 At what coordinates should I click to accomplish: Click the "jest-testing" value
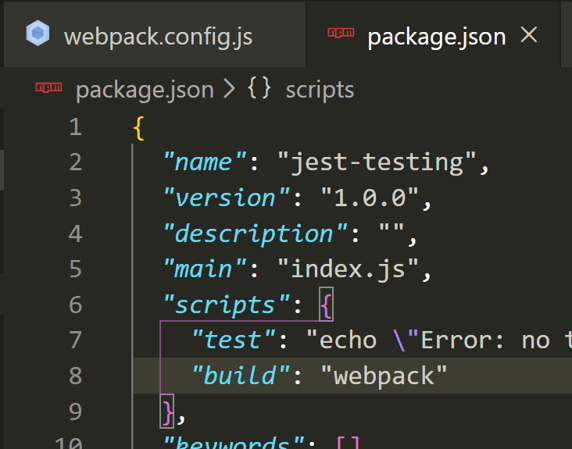click(377, 163)
